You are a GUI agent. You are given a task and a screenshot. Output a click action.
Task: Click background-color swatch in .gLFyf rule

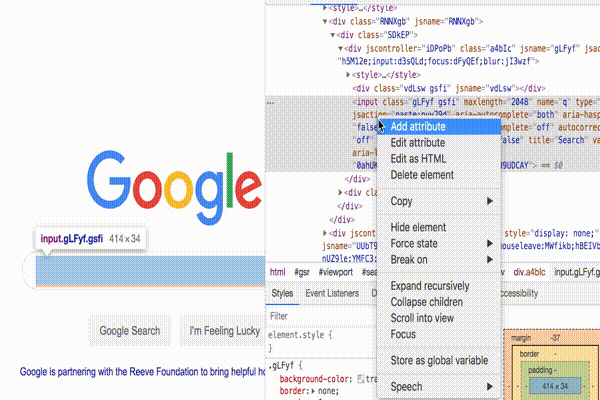[x=360, y=379]
